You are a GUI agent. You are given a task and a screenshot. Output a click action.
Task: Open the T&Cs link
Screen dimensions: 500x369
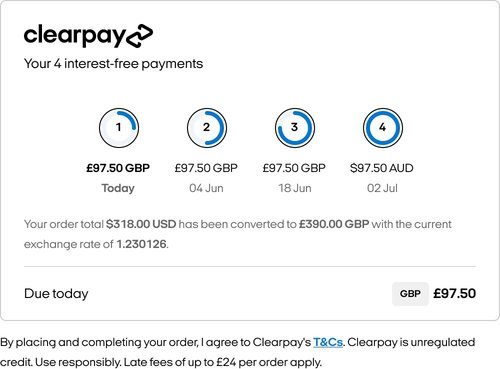click(x=328, y=342)
